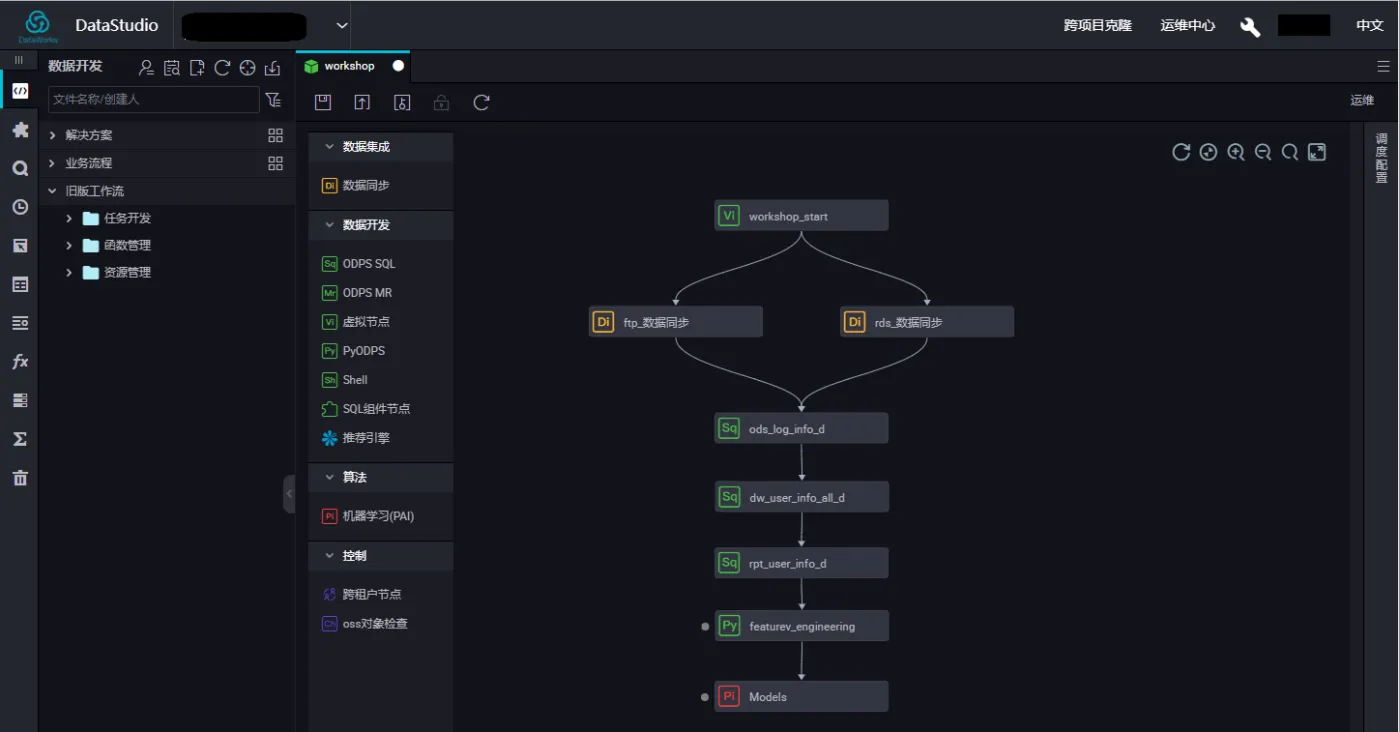Image resolution: width=1400 pixels, height=732 pixels.
Task: Click the save icon in workshop toolbar
Action: [323, 102]
